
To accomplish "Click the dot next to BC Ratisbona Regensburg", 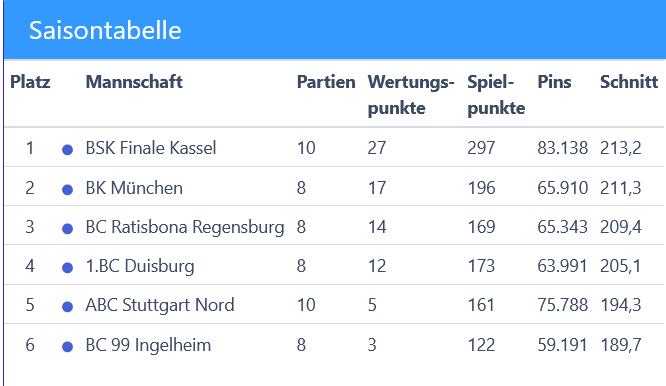I will tap(67, 228).
